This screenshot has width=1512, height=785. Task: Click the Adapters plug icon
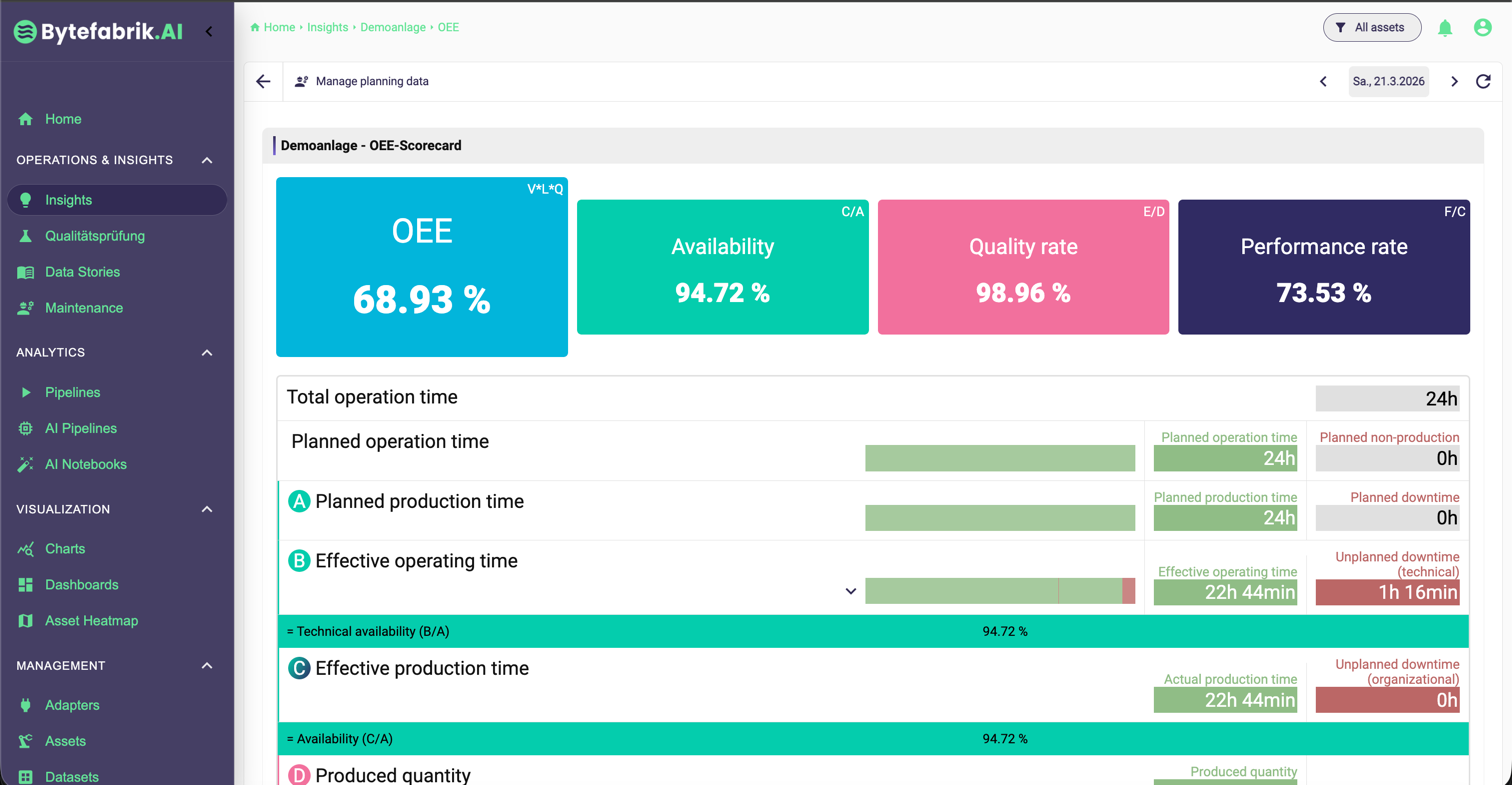26,705
